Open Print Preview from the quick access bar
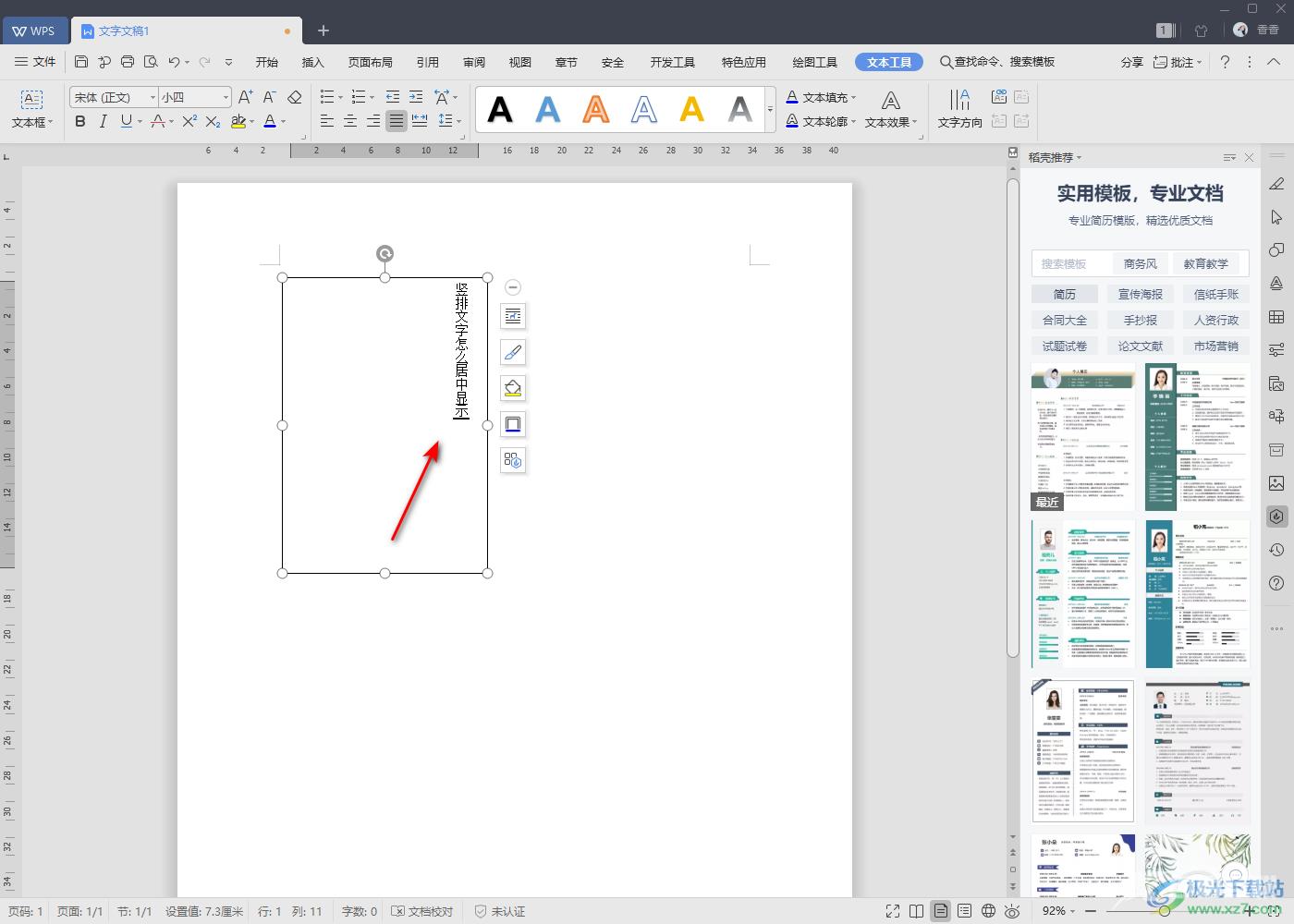Image resolution: width=1294 pixels, height=924 pixels. tap(151, 62)
